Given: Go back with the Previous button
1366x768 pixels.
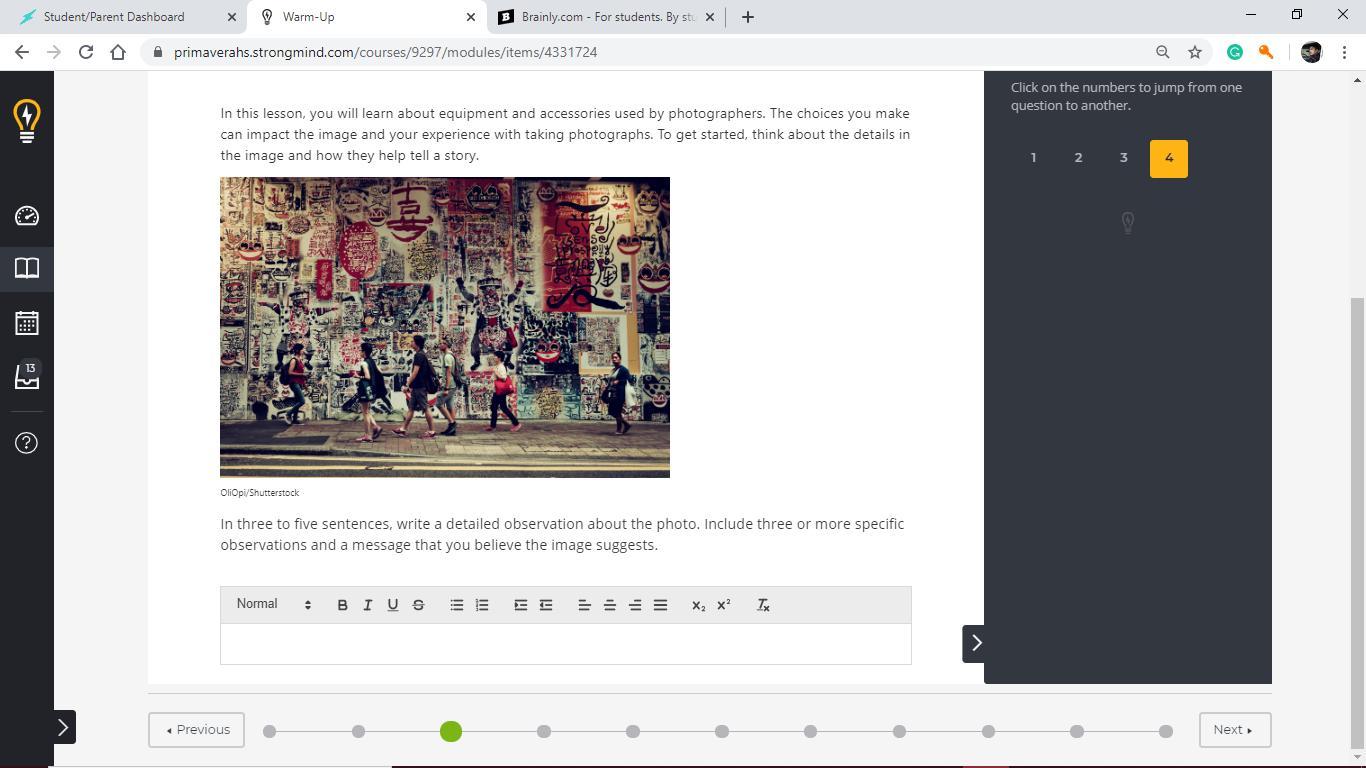Looking at the screenshot, I should coord(197,730).
